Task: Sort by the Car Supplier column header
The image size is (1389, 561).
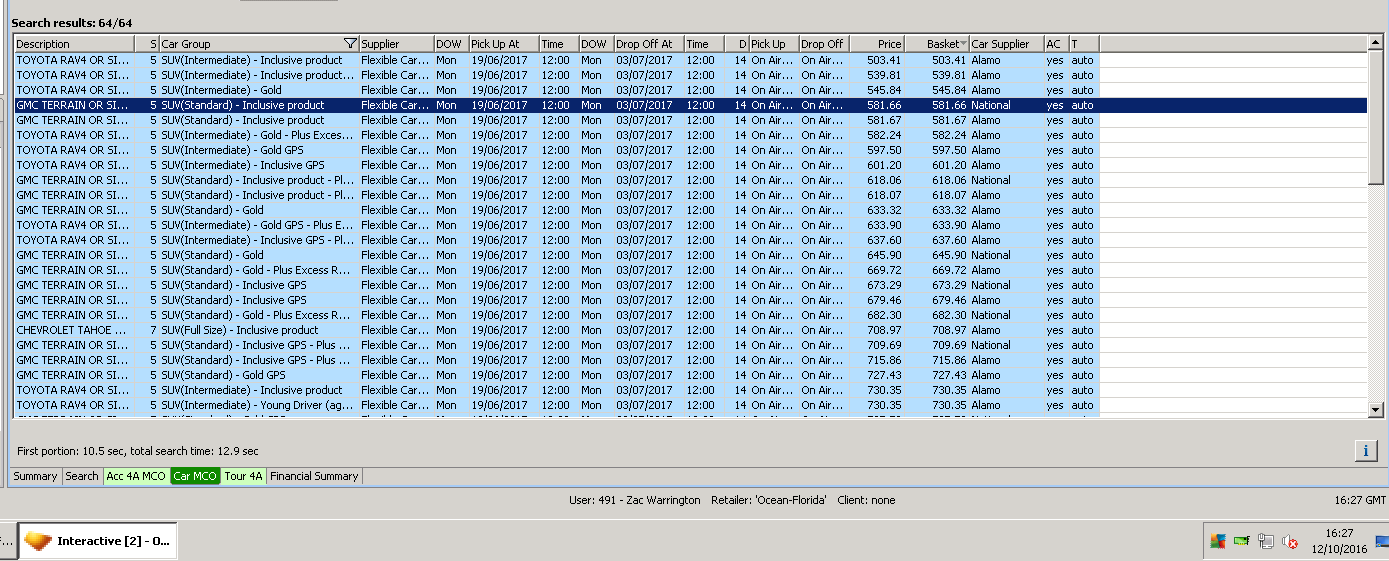Action: click(1006, 44)
